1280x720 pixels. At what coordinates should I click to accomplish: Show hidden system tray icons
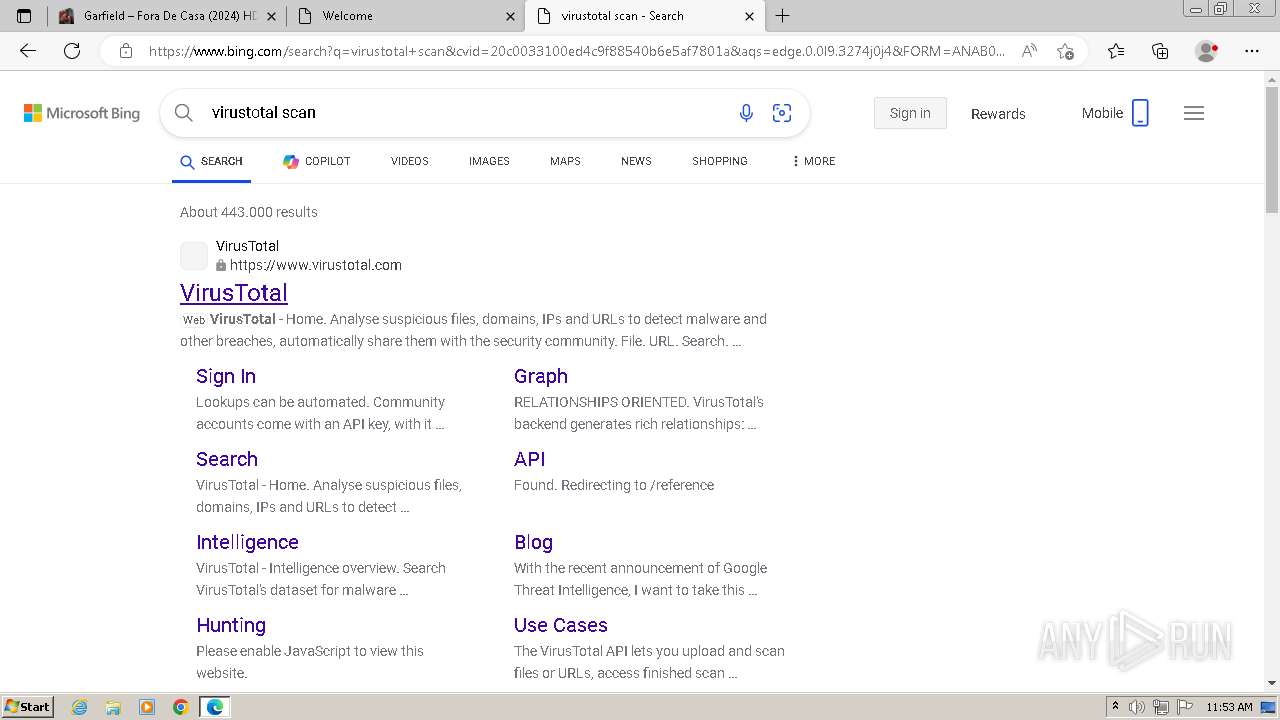[x=1115, y=707]
